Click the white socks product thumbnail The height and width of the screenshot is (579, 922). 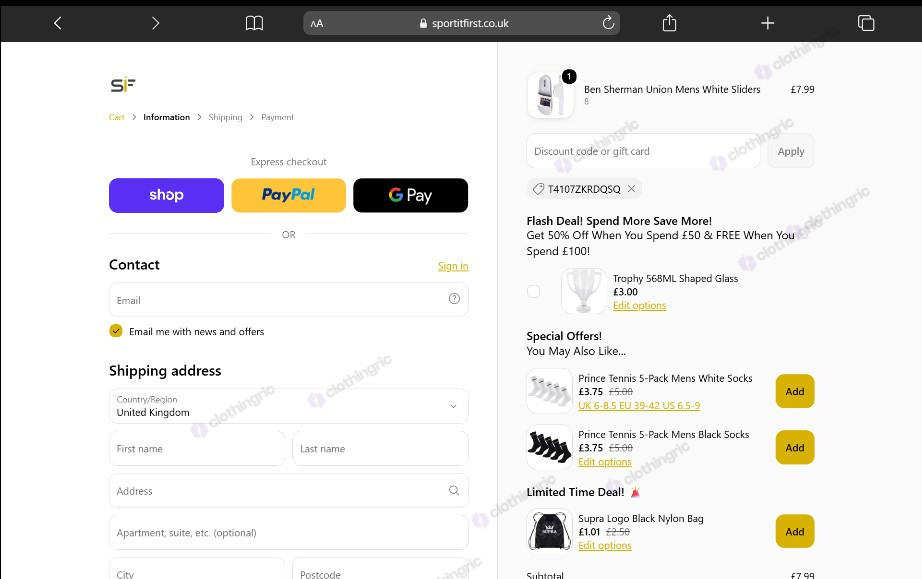550,391
